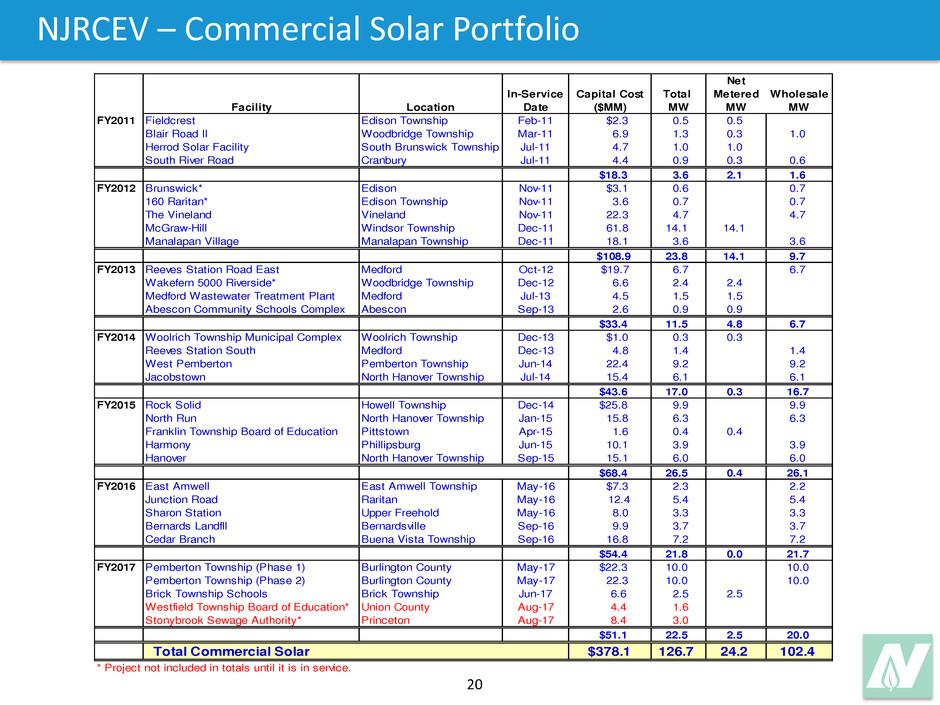Select the Wakefern 5000 Riverside* cell
The width and height of the screenshot is (940, 705).
pyautogui.click(x=210, y=283)
